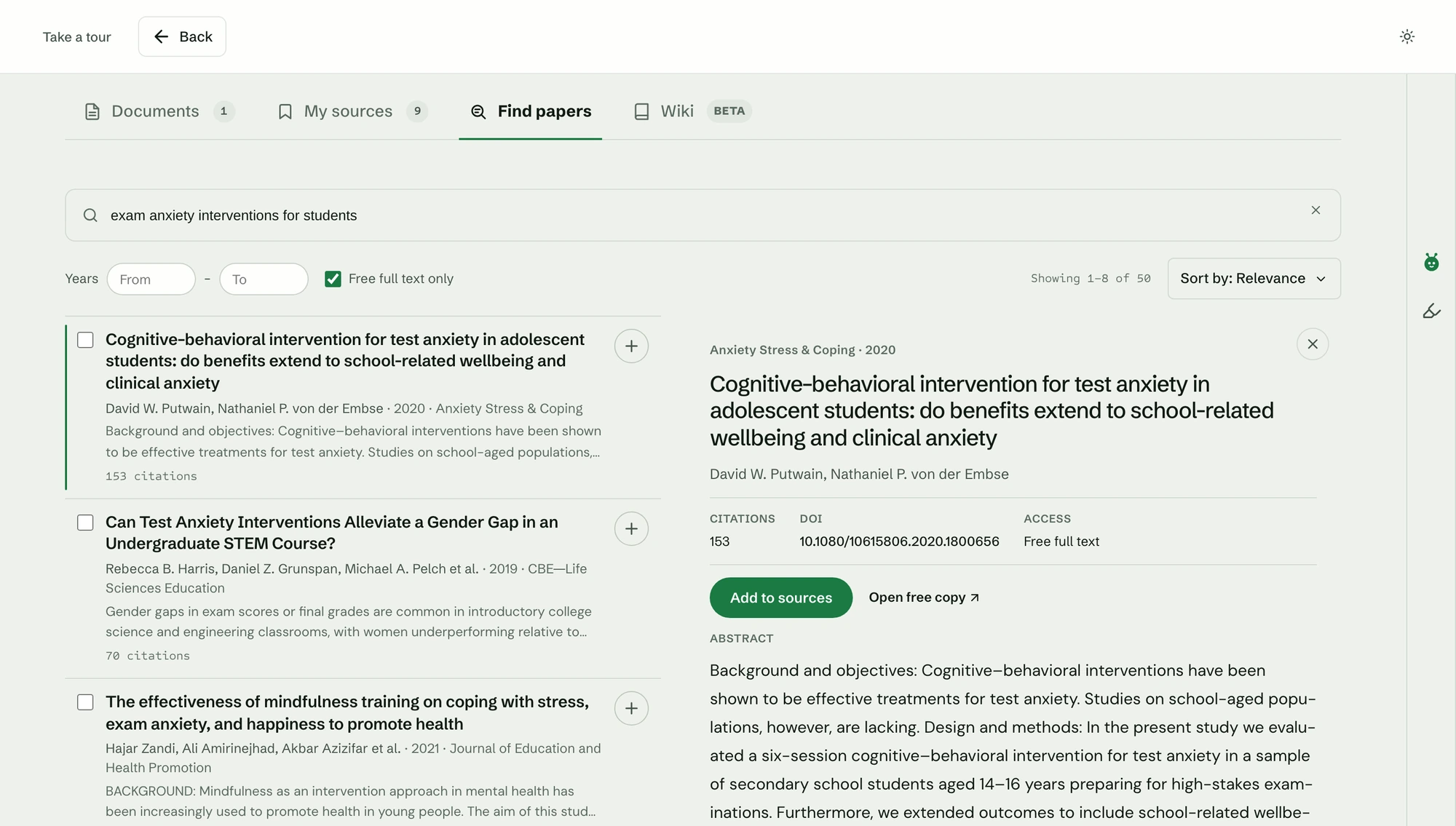The width and height of the screenshot is (1456, 826).
Task: Open free copy link
Action: [x=924, y=597]
